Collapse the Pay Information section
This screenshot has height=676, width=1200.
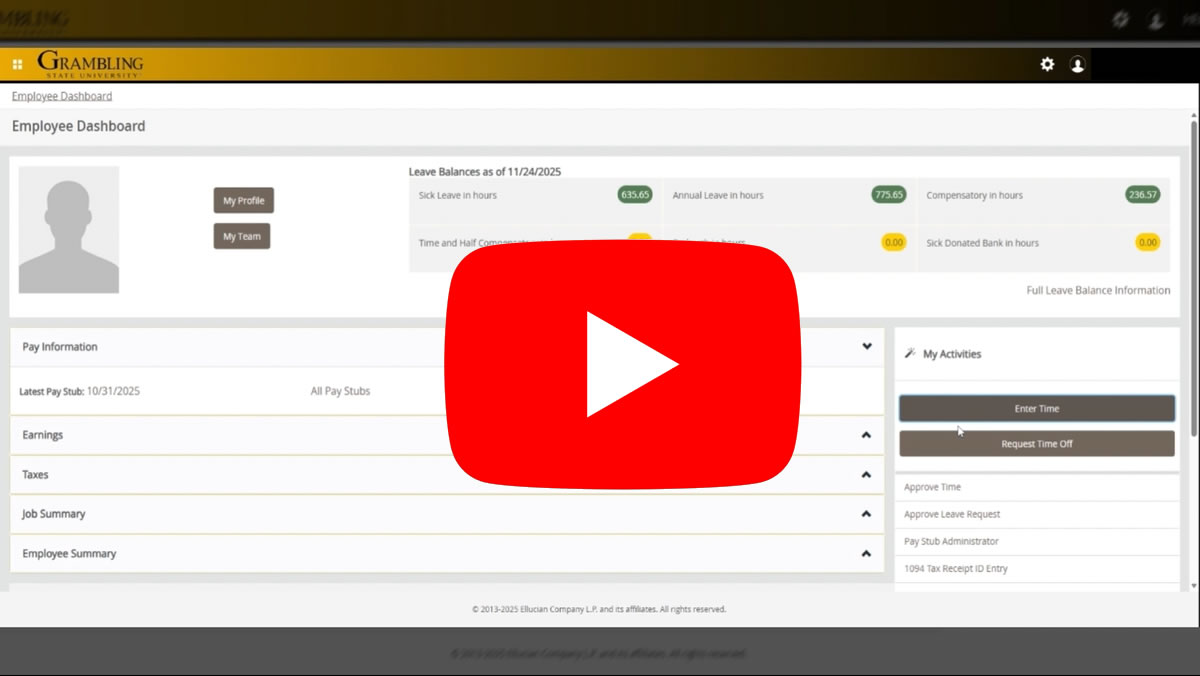[866, 347]
